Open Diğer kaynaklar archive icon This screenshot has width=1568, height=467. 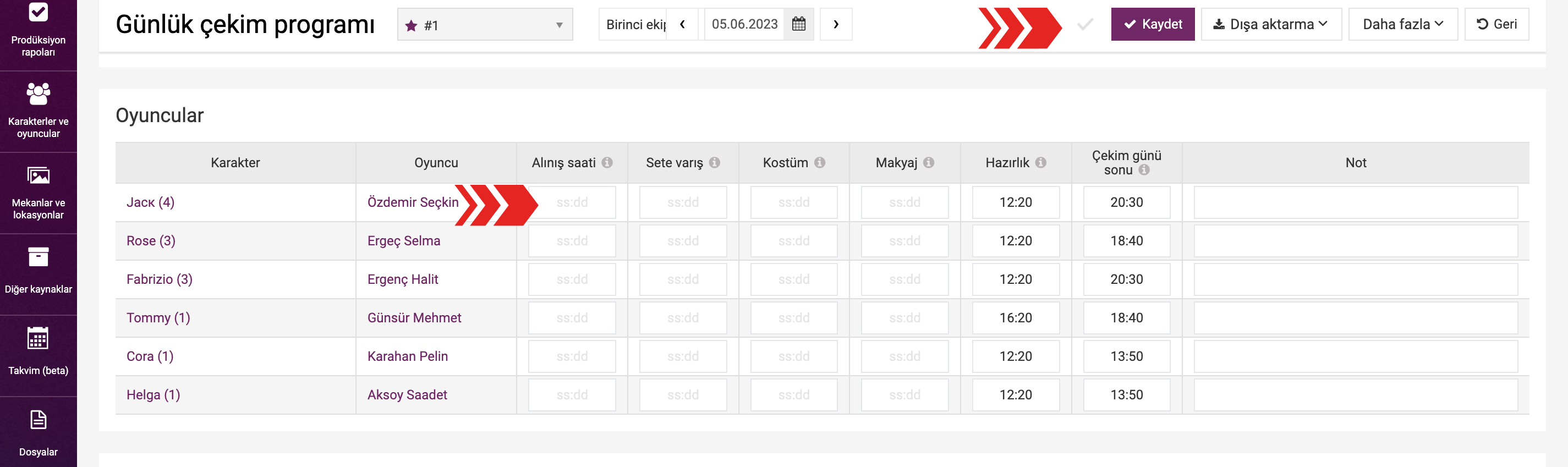pyautogui.click(x=39, y=257)
